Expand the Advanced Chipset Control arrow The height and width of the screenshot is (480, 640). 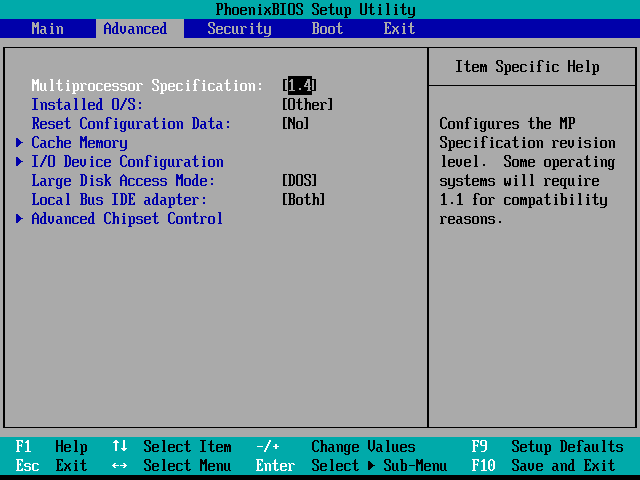point(19,218)
